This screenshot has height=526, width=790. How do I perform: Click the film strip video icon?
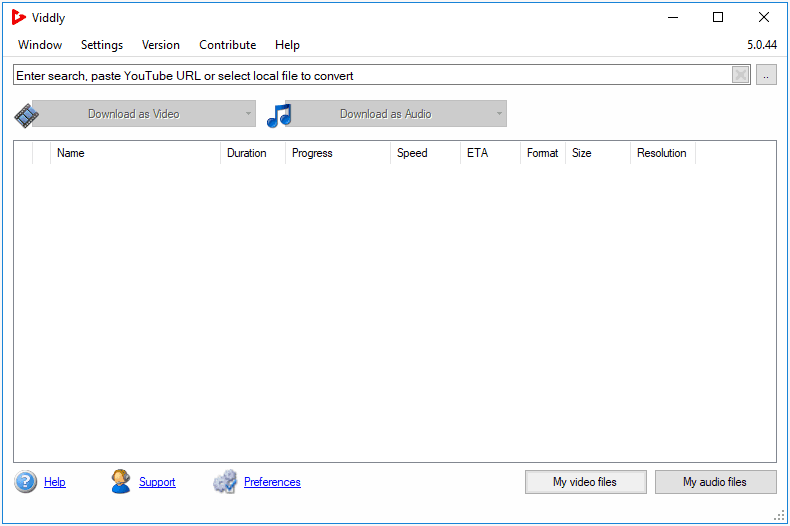click(x=25, y=114)
